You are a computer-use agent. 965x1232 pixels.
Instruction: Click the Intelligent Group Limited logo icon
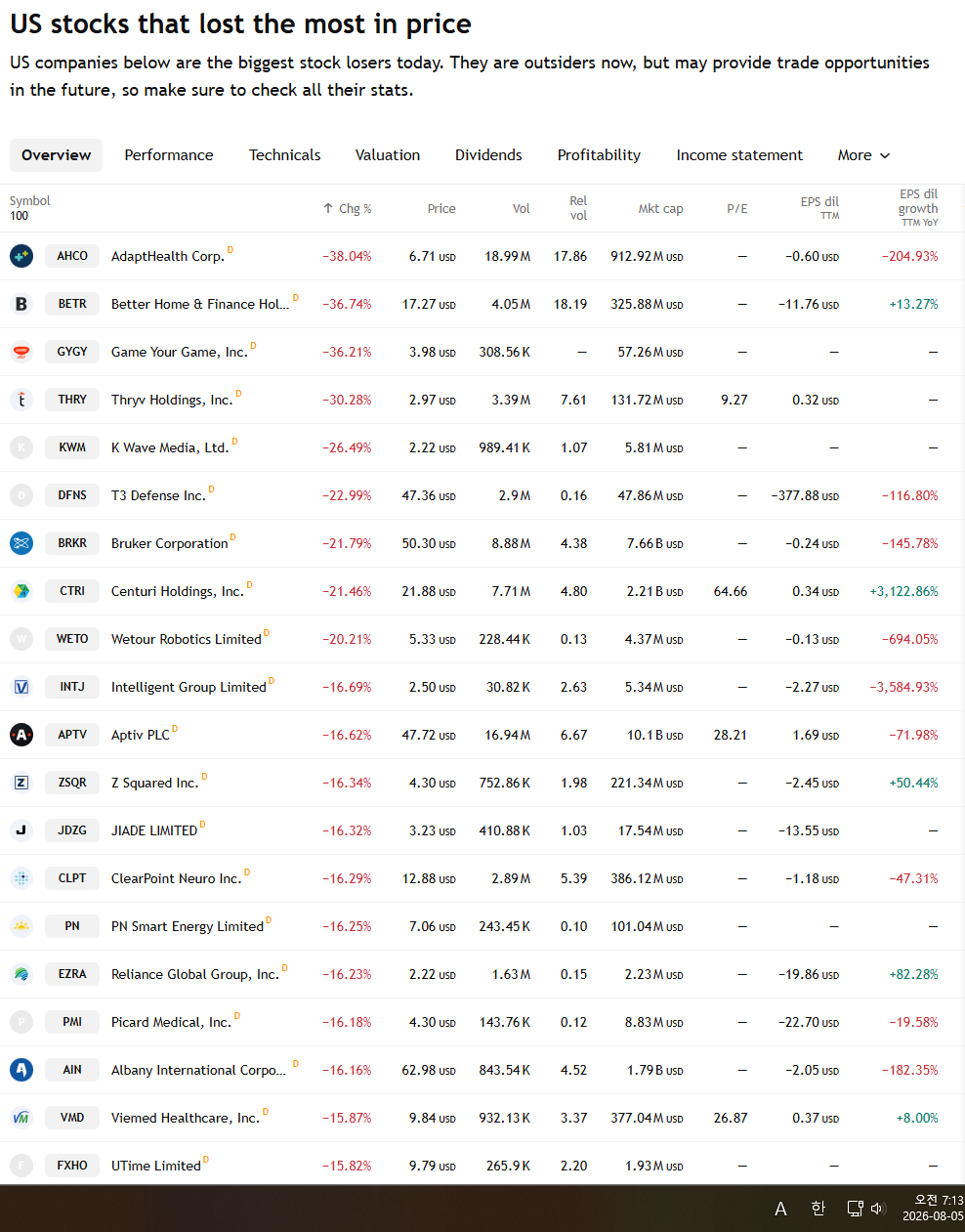21,687
